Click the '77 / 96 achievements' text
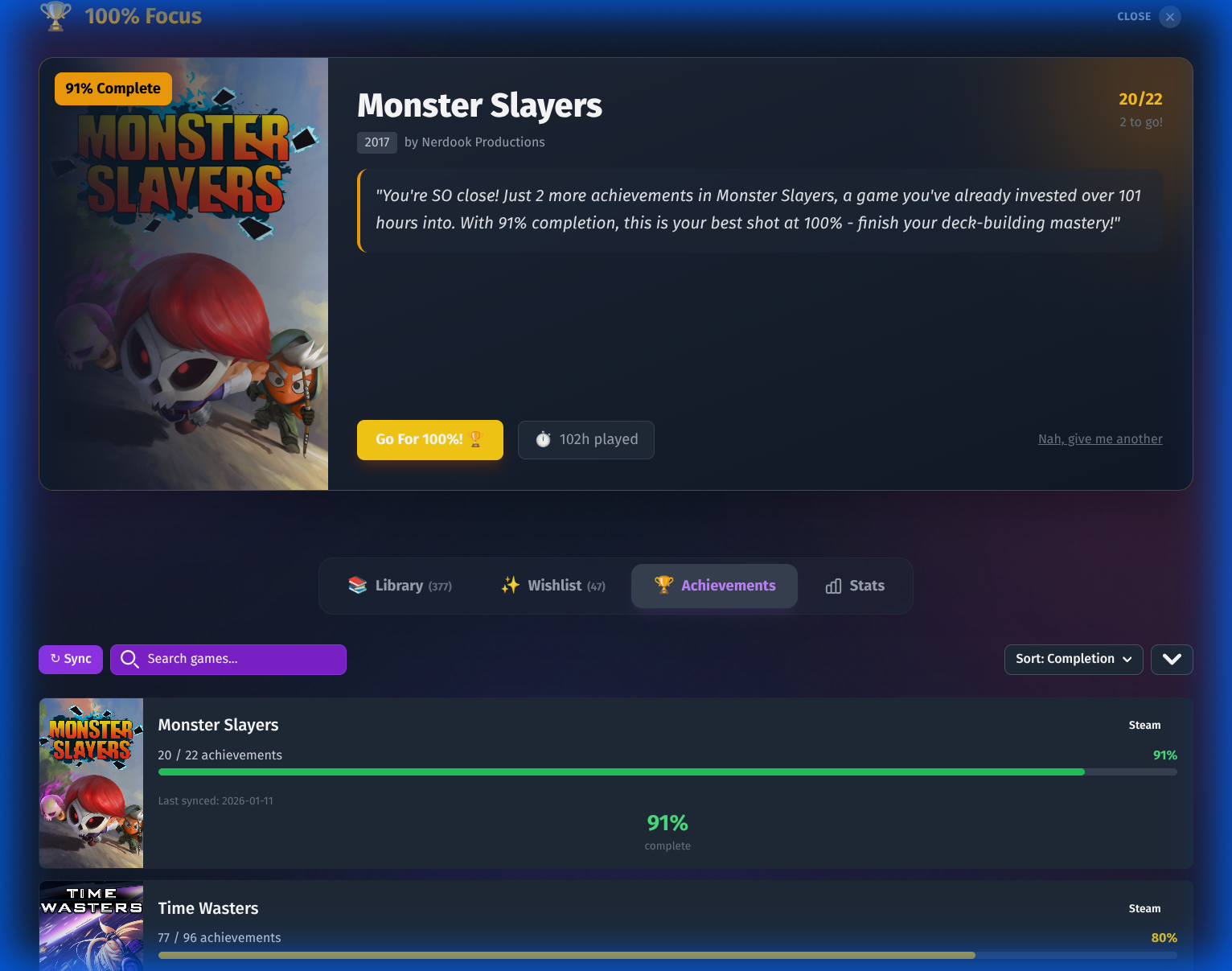Image resolution: width=1232 pixels, height=971 pixels. coord(220,938)
